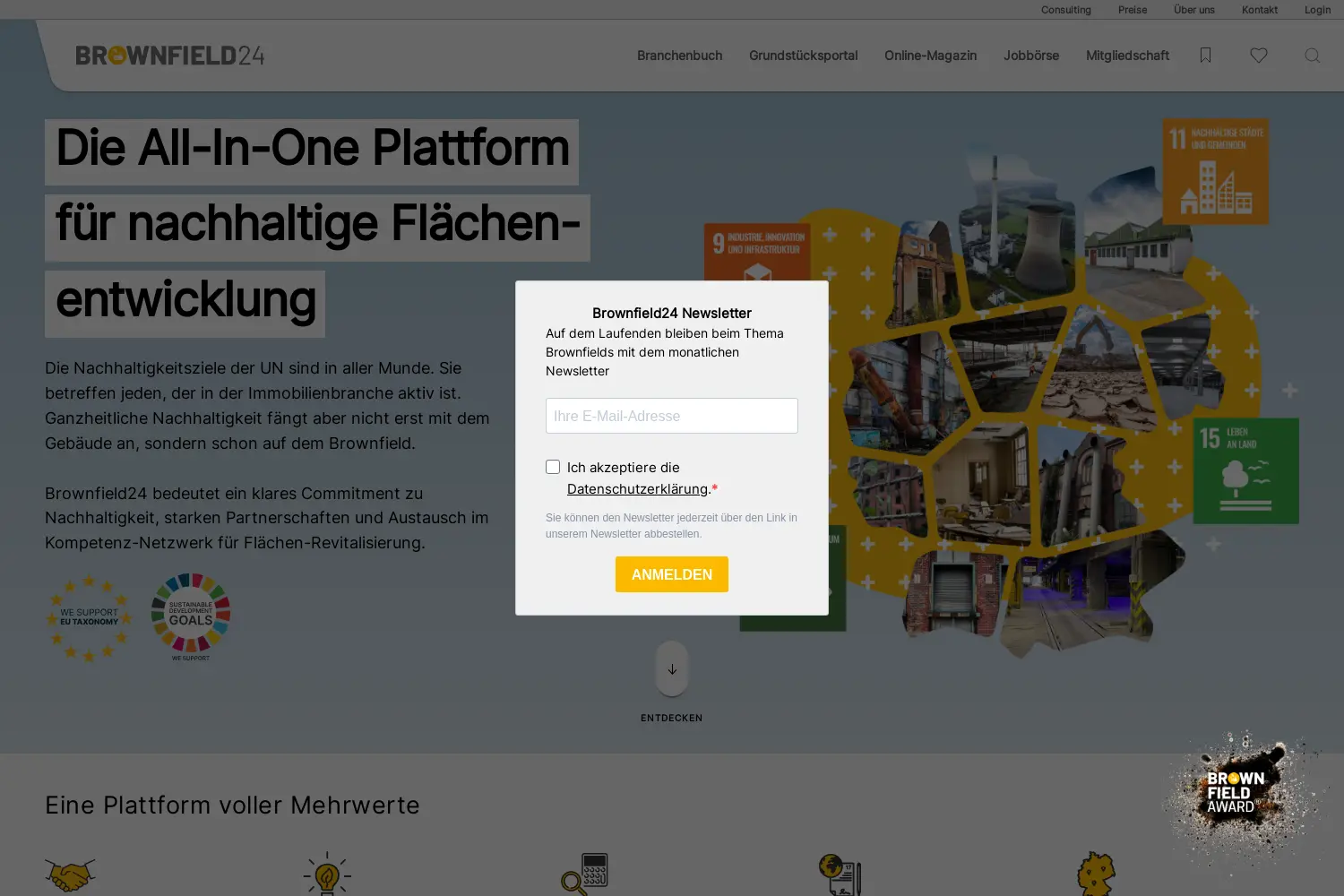The image size is (1344, 896).
Task: Click the ENTDECKEN label
Action: (x=672, y=718)
